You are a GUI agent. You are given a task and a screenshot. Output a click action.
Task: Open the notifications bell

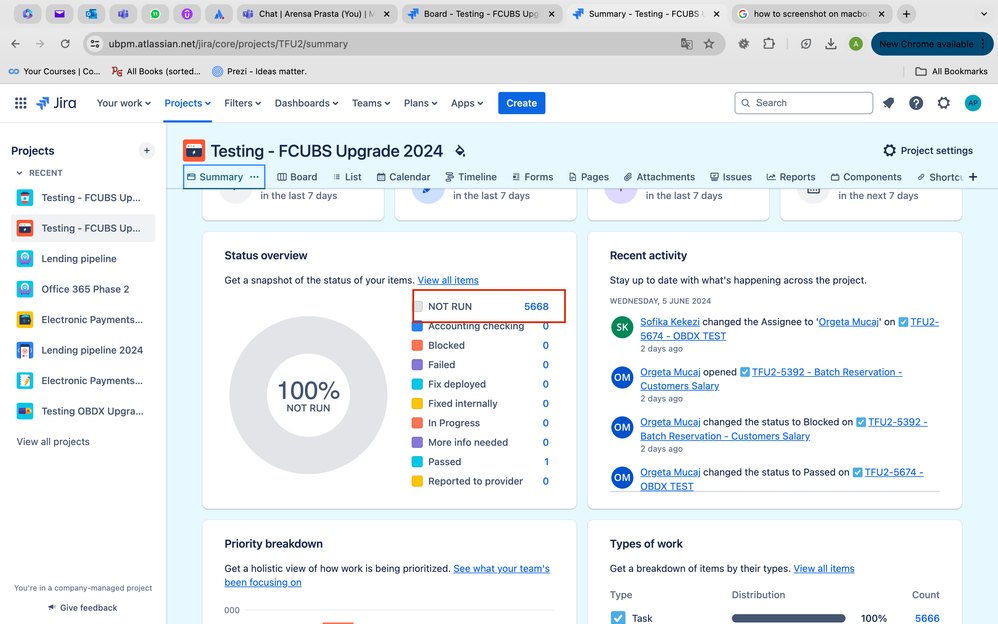[x=889, y=103]
